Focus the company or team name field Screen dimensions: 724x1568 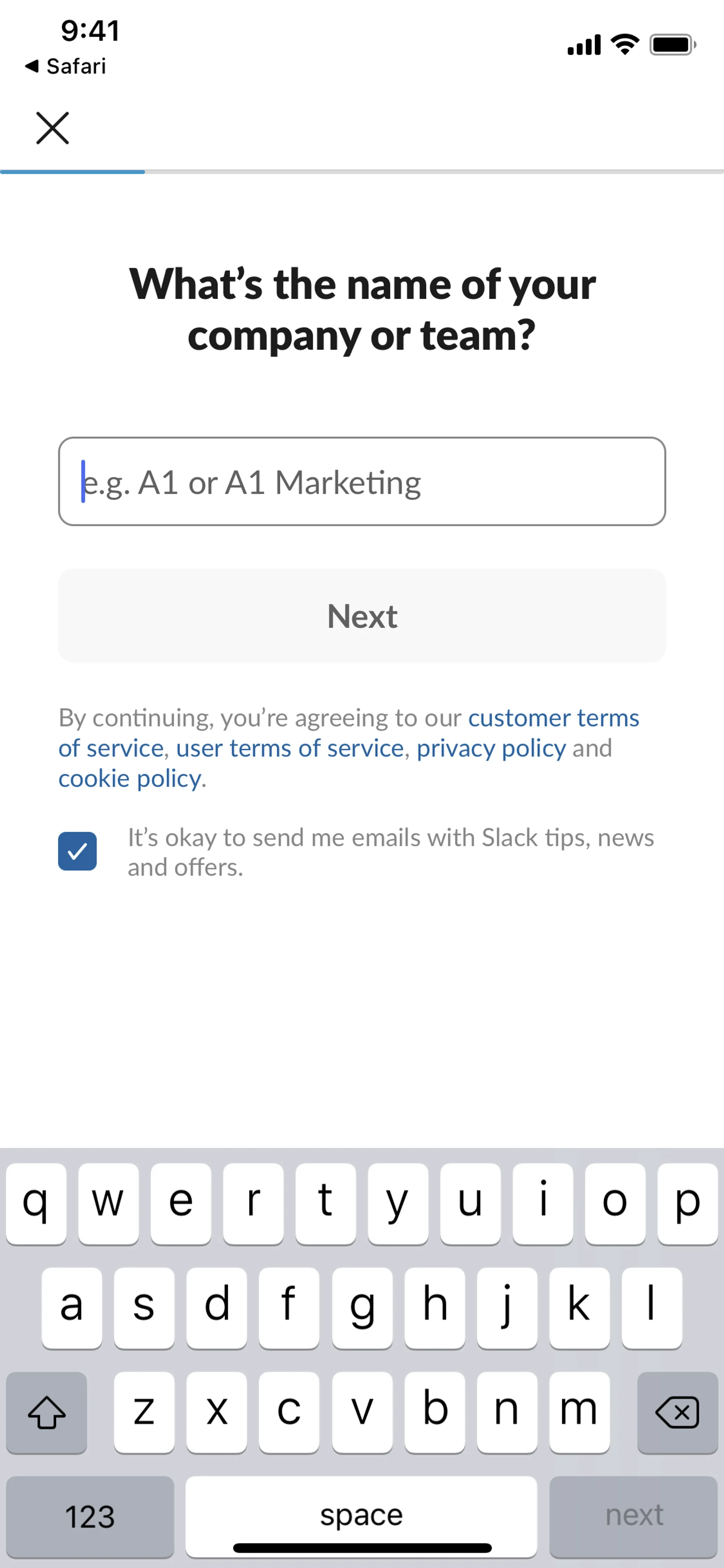(x=362, y=481)
